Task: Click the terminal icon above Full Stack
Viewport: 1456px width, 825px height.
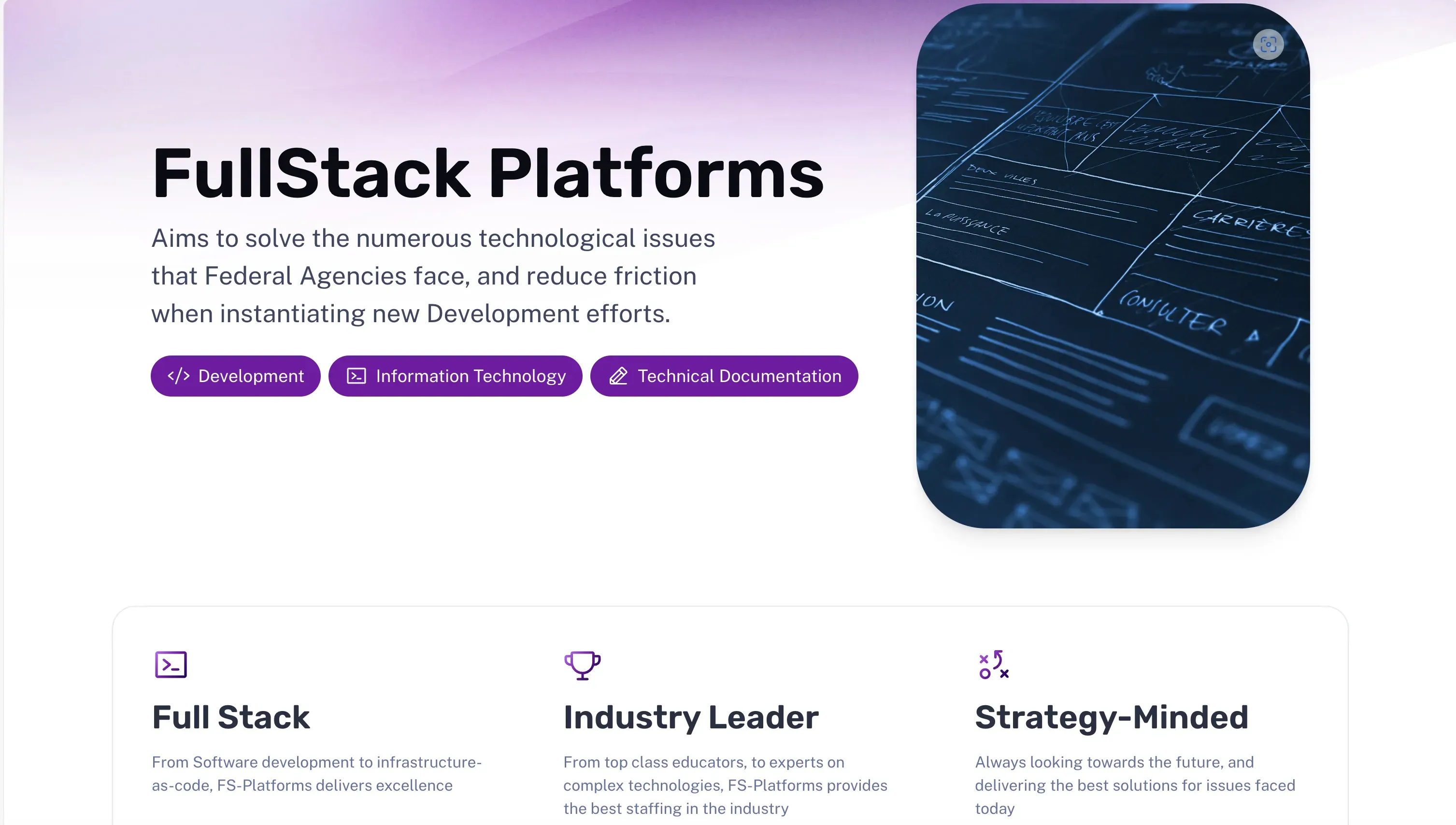Action: [171, 664]
